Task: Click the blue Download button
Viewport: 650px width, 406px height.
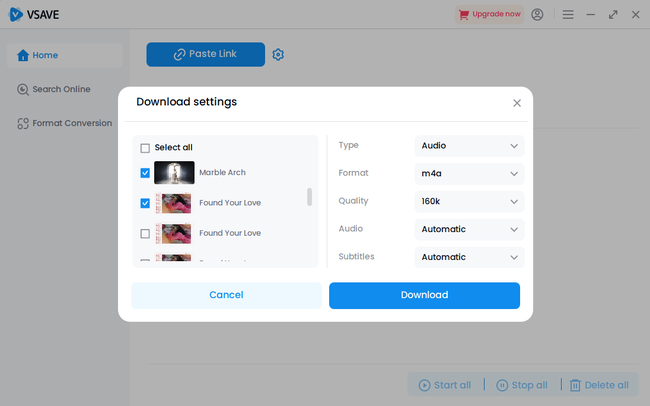Action: click(424, 295)
